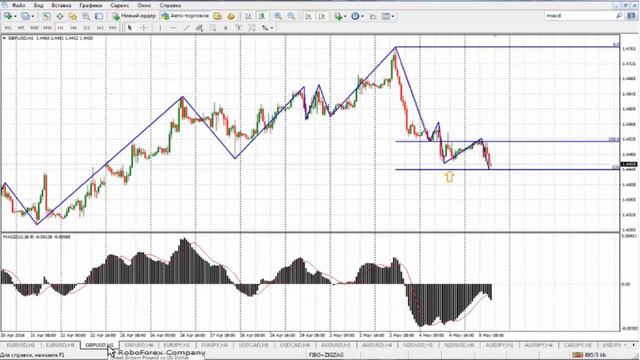The width and height of the screenshot is (640, 360).
Task: Toggle the Navigator panel icon
Action: click(73, 16)
